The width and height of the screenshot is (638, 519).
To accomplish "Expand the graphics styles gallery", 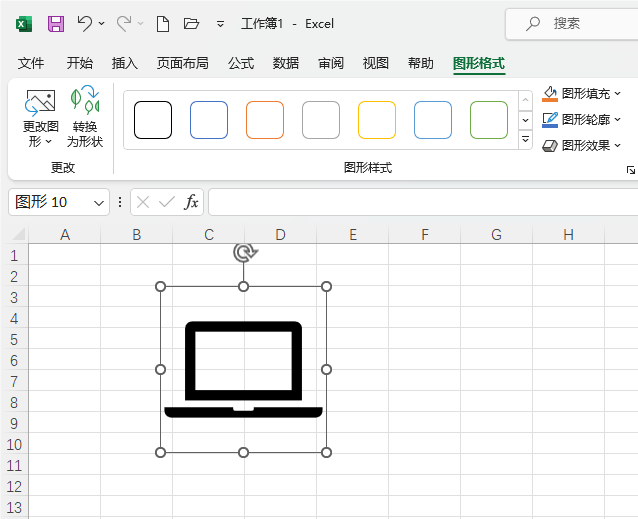I will pos(526,140).
